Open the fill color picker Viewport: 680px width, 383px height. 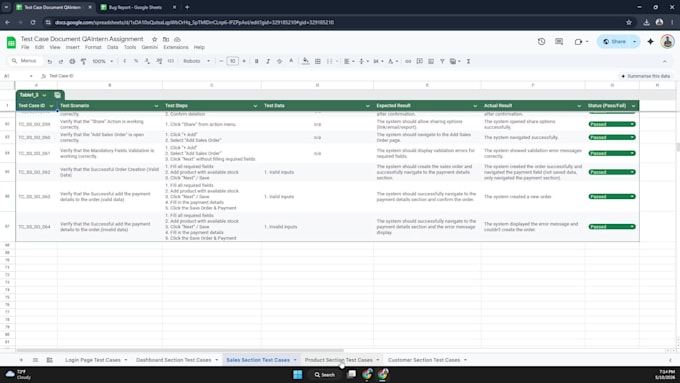coord(306,62)
